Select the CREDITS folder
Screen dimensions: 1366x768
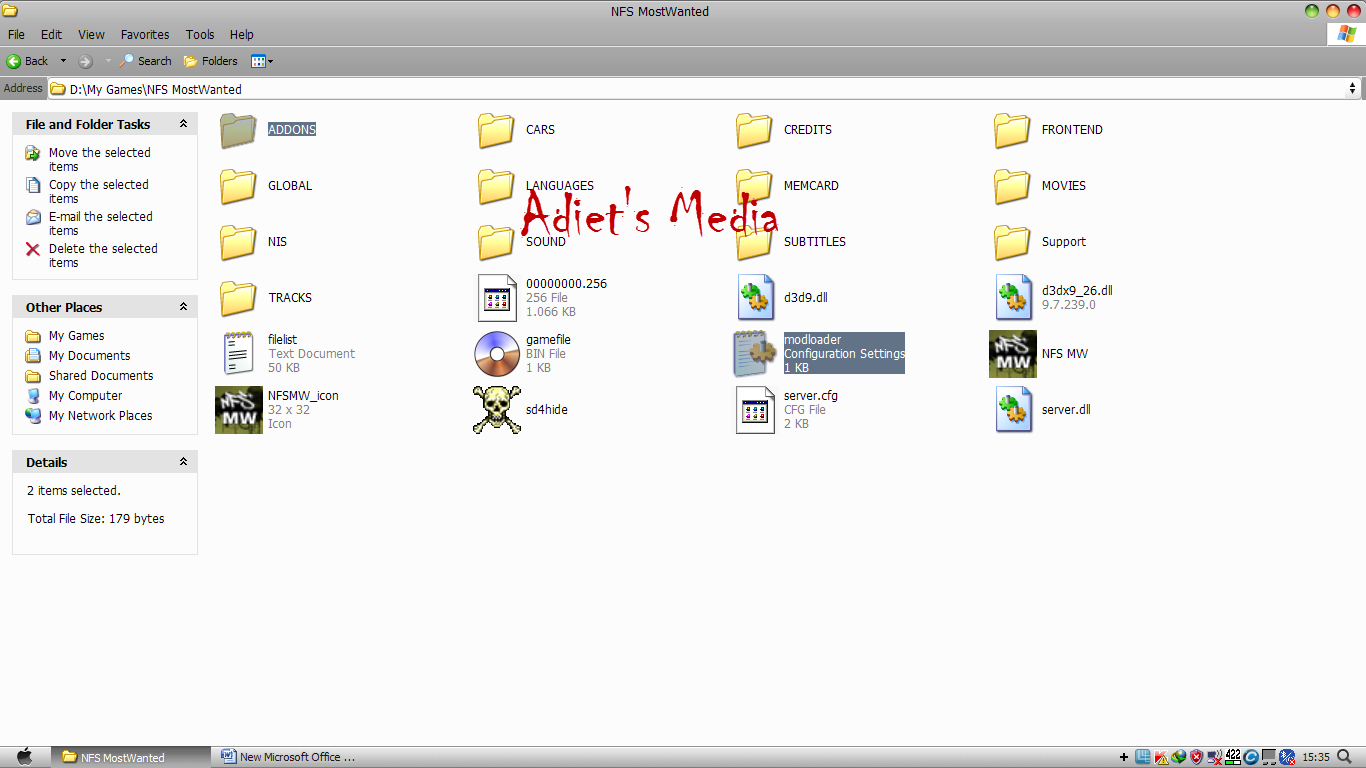point(784,130)
